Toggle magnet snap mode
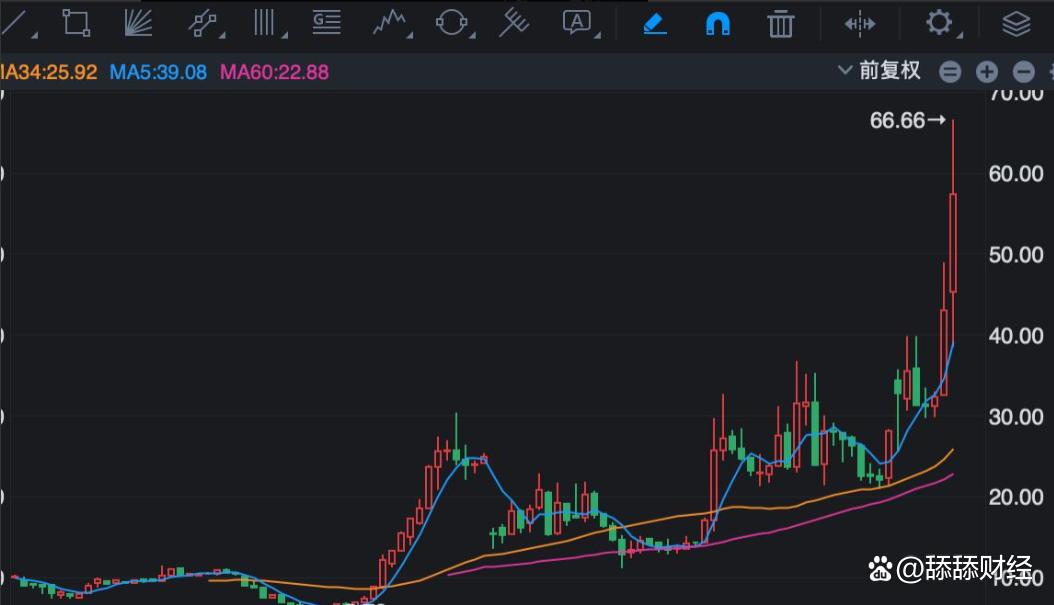 [x=717, y=23]
